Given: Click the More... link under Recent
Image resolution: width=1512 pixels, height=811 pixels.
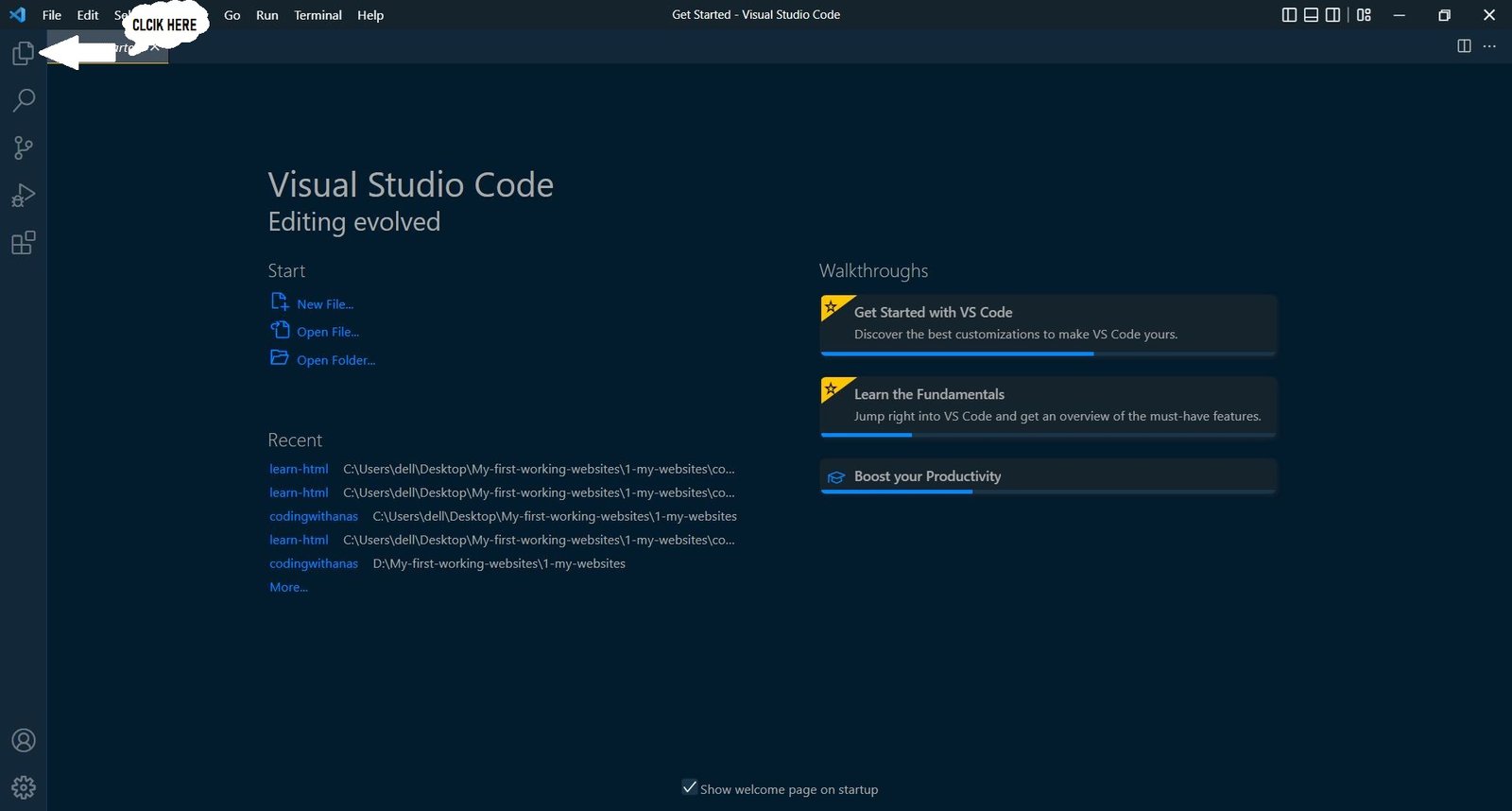Looking at the screenshot, I should point(288,587).
